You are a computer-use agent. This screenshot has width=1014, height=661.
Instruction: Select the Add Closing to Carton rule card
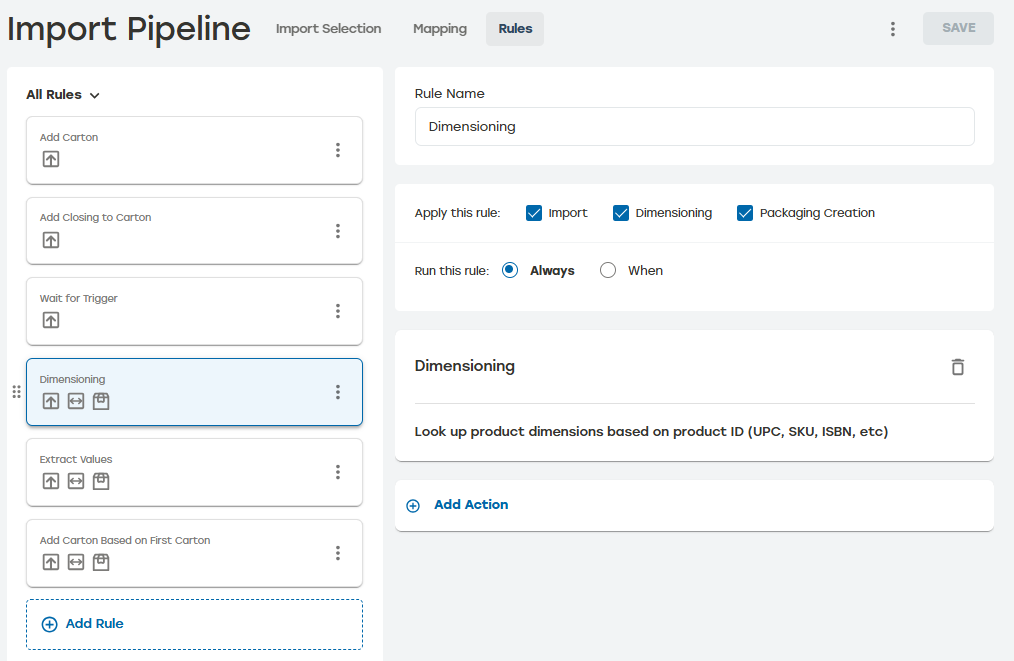(194, 231)
